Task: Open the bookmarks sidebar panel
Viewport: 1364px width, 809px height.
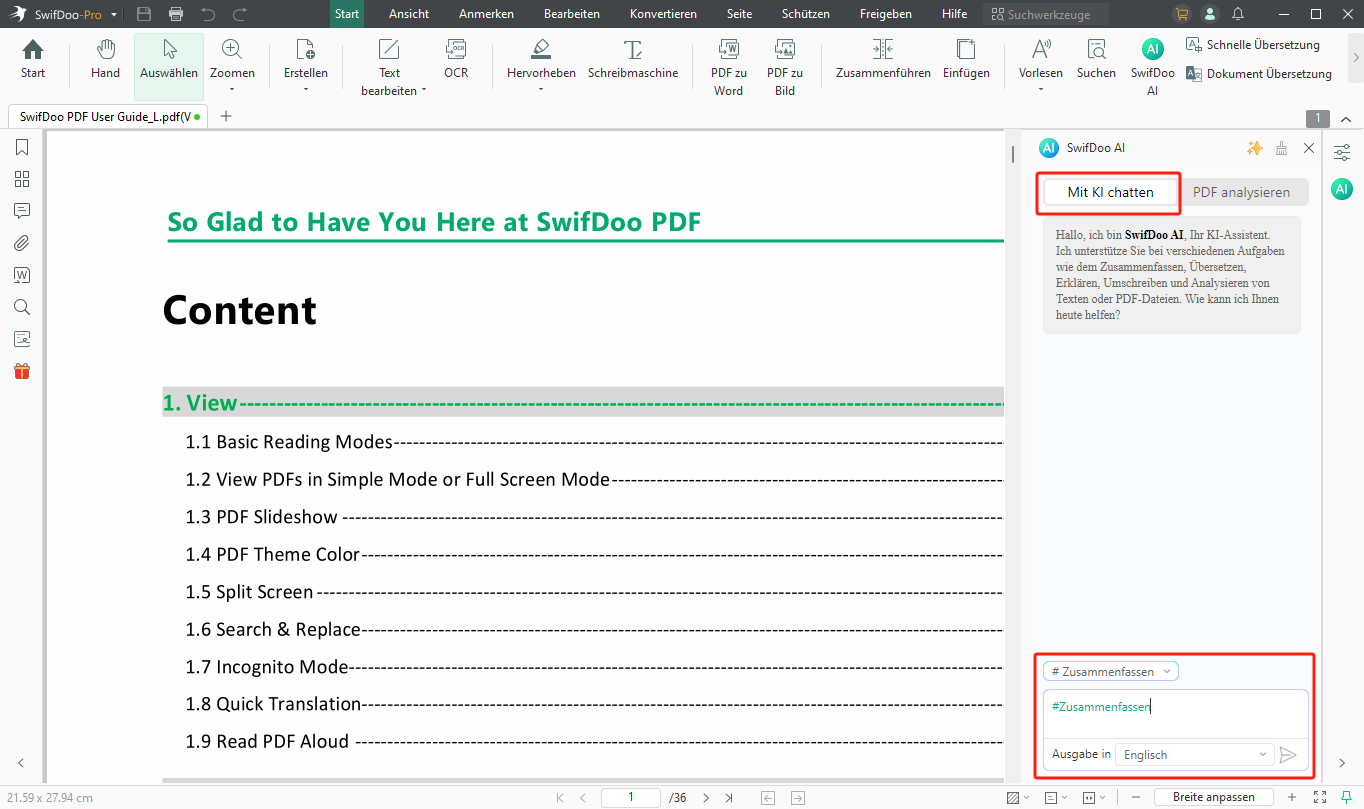Action: coord(22,147)
